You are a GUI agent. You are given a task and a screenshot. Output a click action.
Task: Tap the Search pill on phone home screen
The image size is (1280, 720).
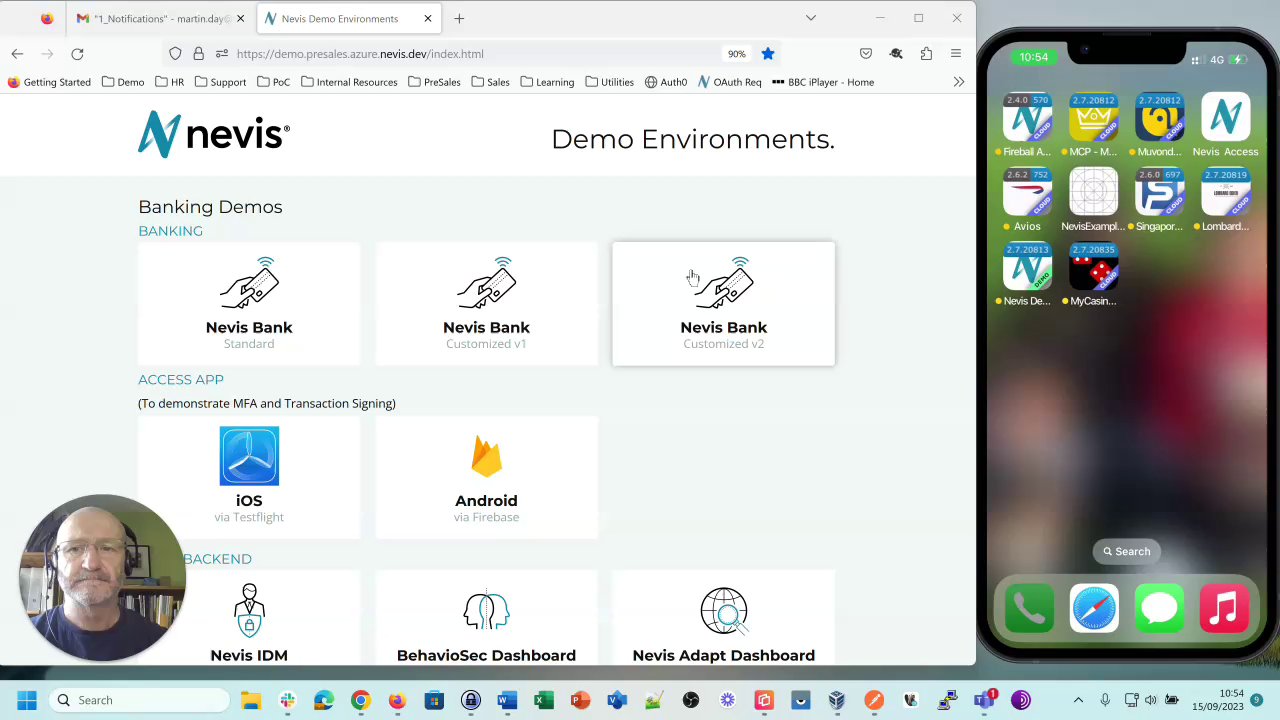coord(1126,551)
